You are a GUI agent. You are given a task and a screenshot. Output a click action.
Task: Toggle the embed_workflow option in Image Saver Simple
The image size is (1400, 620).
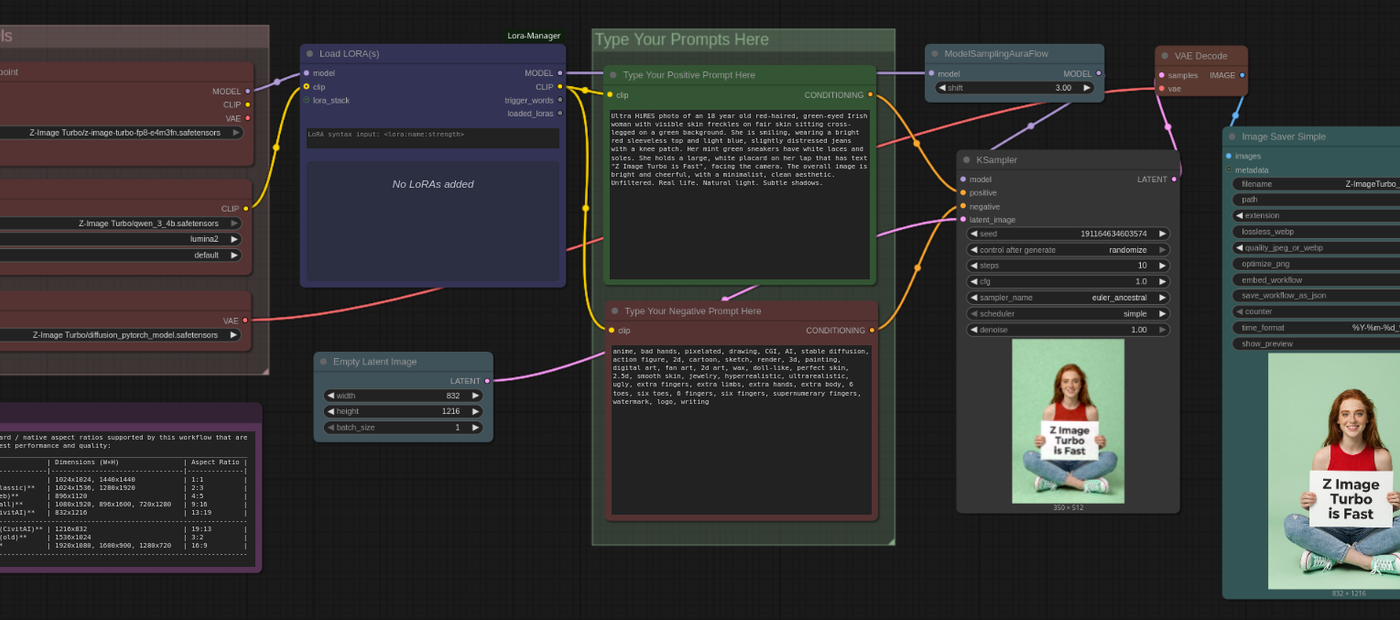[x=1316, y=280]
